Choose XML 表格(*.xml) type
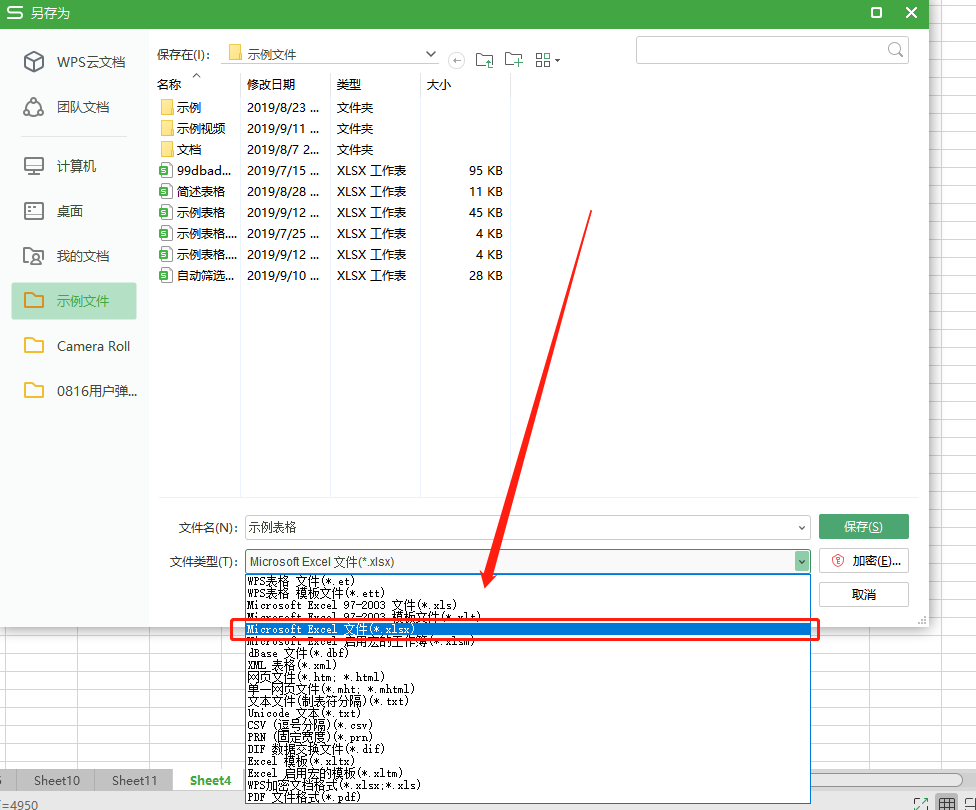Image resolution: width=976 pixels, height=810 pixels. pyautogui.click(x=528, y=665)
